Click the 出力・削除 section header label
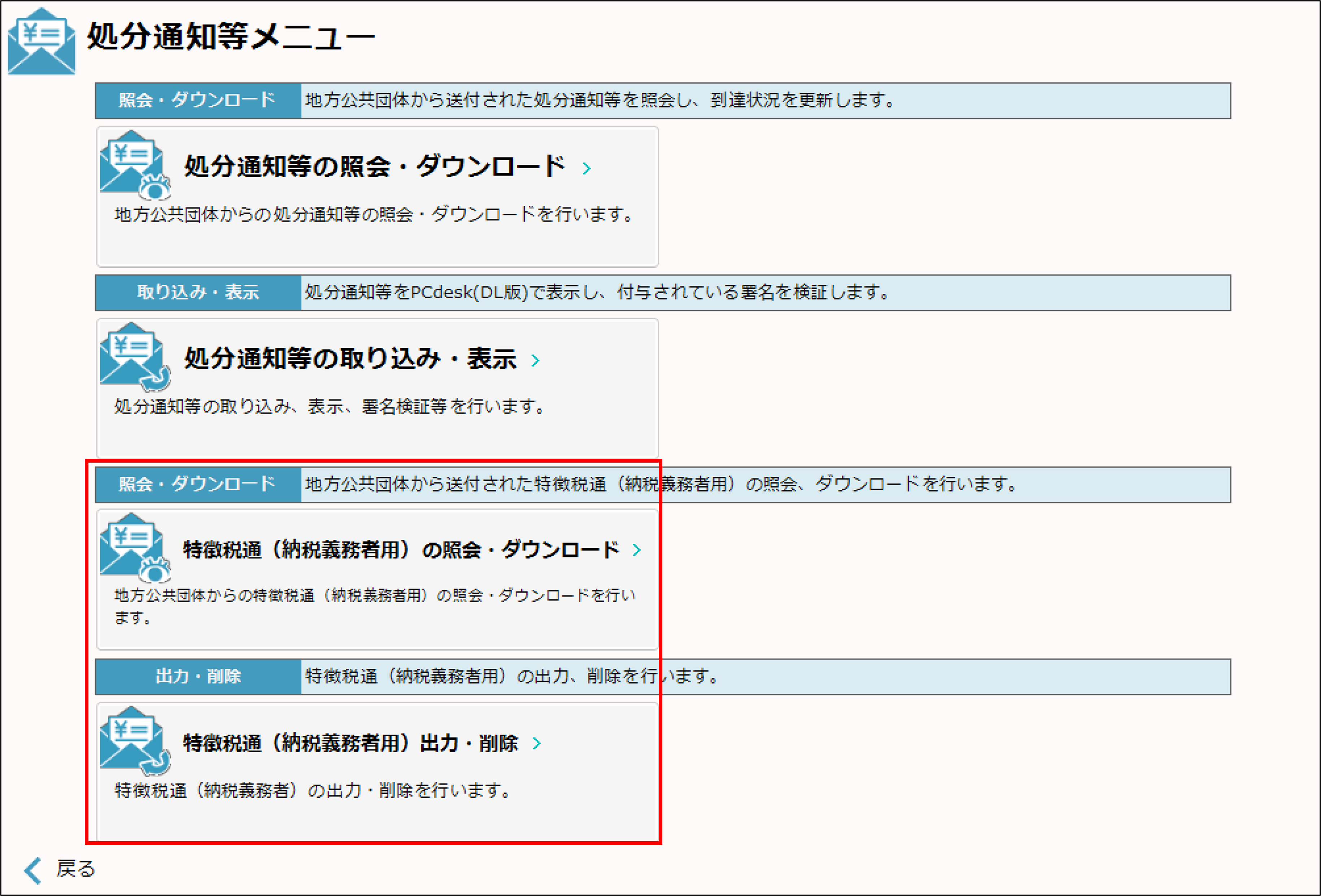This screenshot has height=896, width=1321. click(x=198, y=677)
